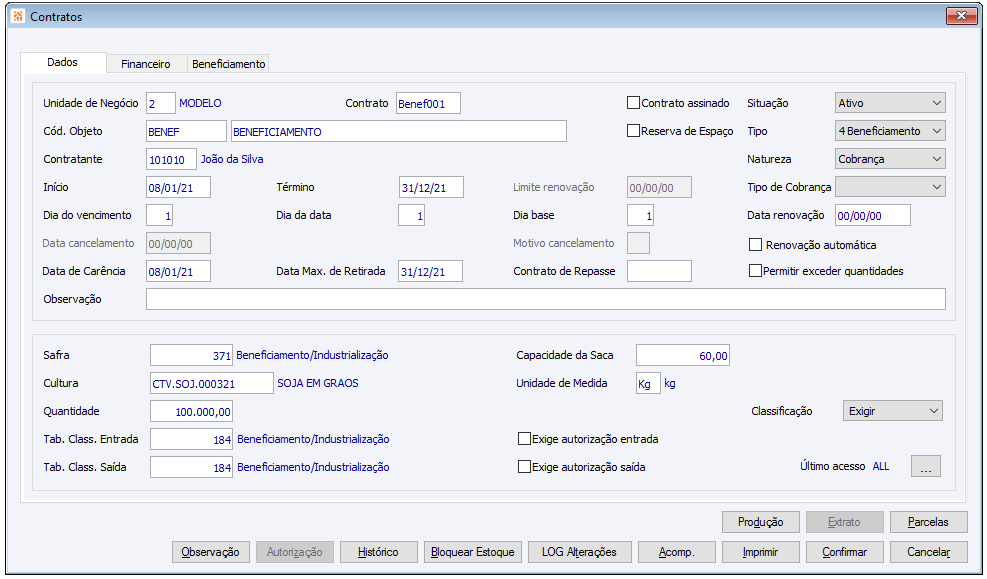Expand the Classificação dropdown
Image resolution: width=987 pixels, height=579 pixels.
pos(891,411)
